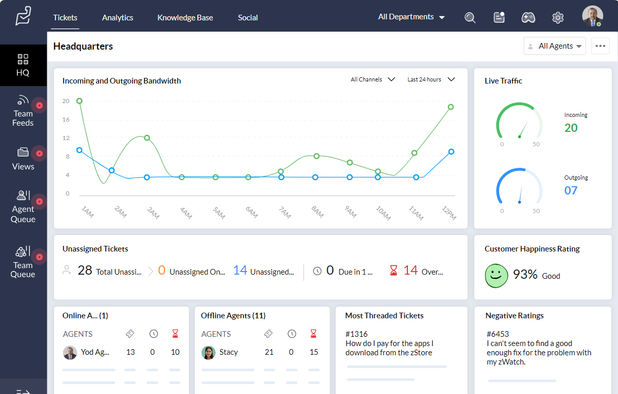Open the All Channels dropdown
This screenshot has height=394, width=618.
click(x=372, y=79)
